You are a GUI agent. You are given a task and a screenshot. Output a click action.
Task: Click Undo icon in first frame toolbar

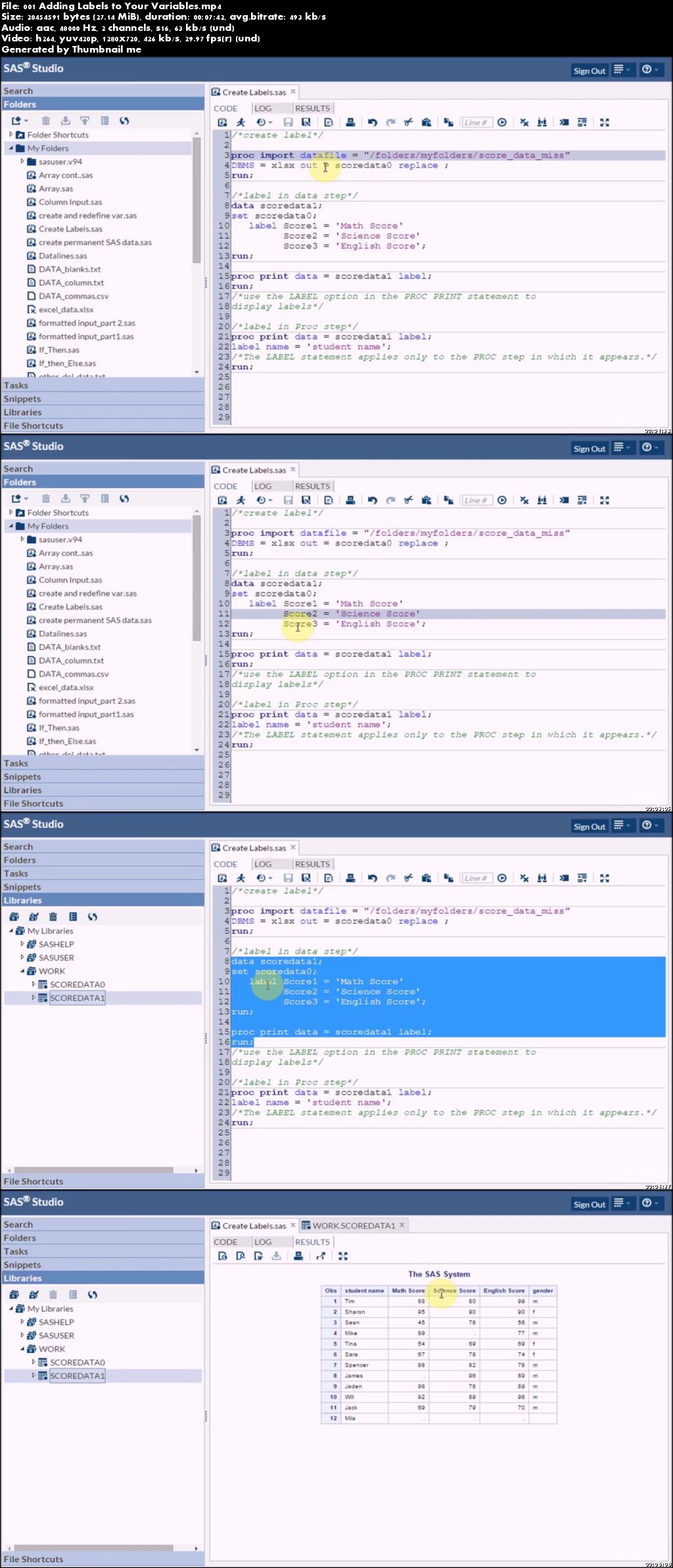point(373,122)
